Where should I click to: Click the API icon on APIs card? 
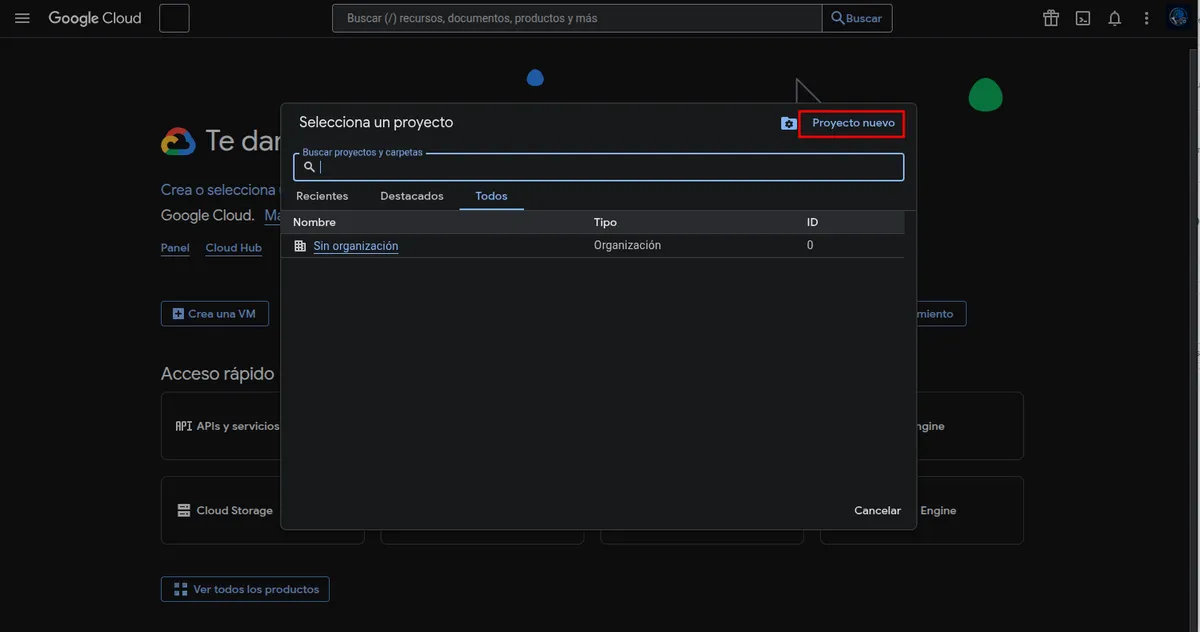(x=184, y=426)
